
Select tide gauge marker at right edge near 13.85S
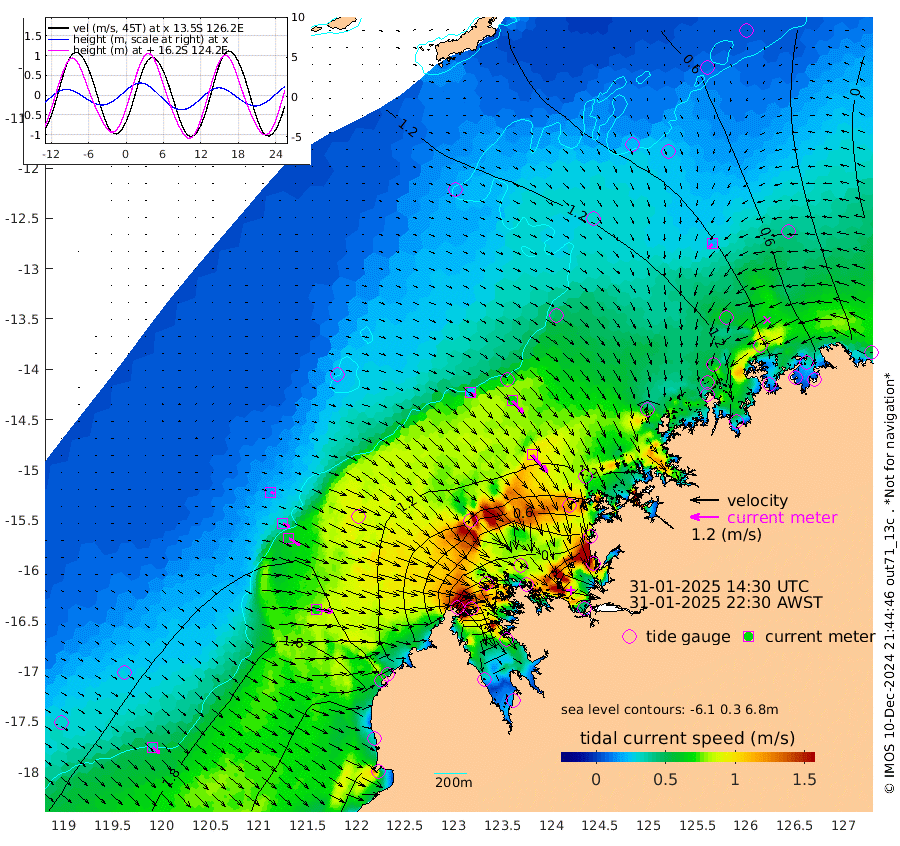(x=871, y=352)
